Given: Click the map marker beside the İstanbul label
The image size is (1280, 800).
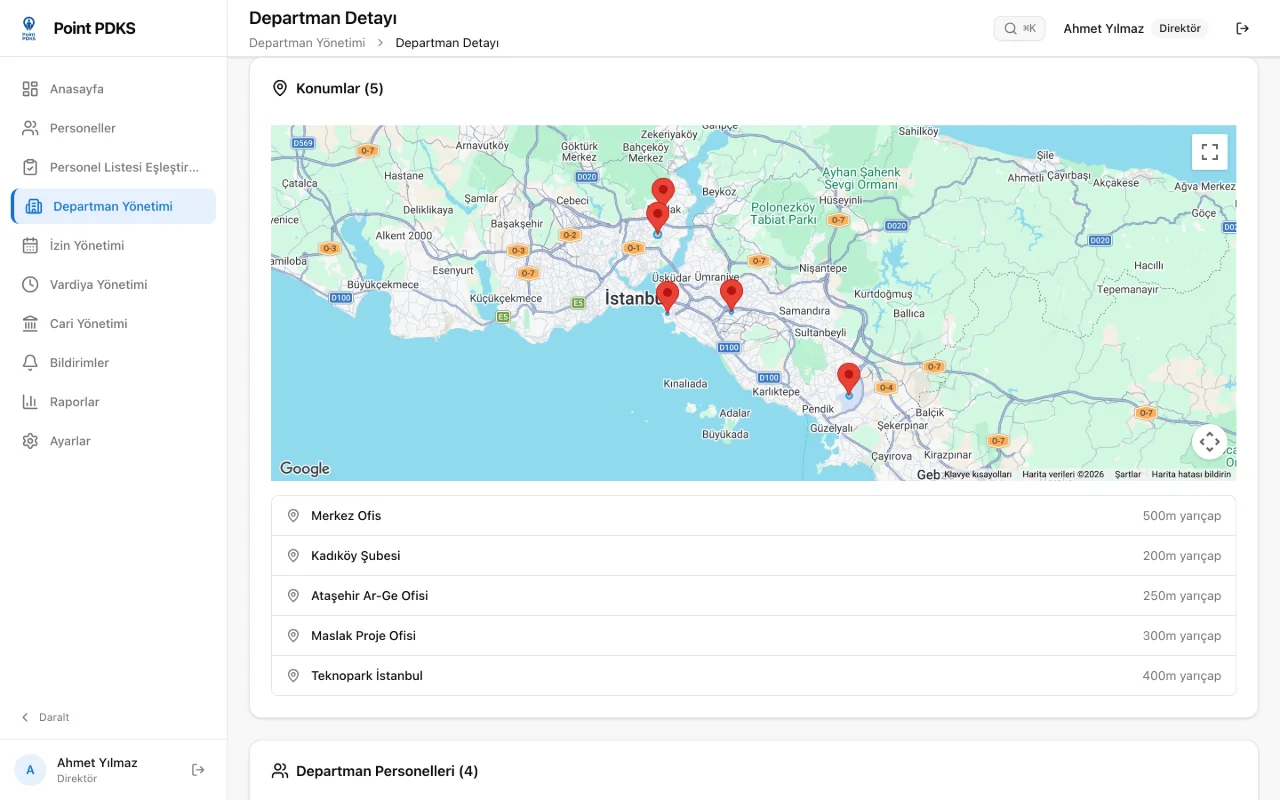Looking at the screenshot, I should point(667,296).
